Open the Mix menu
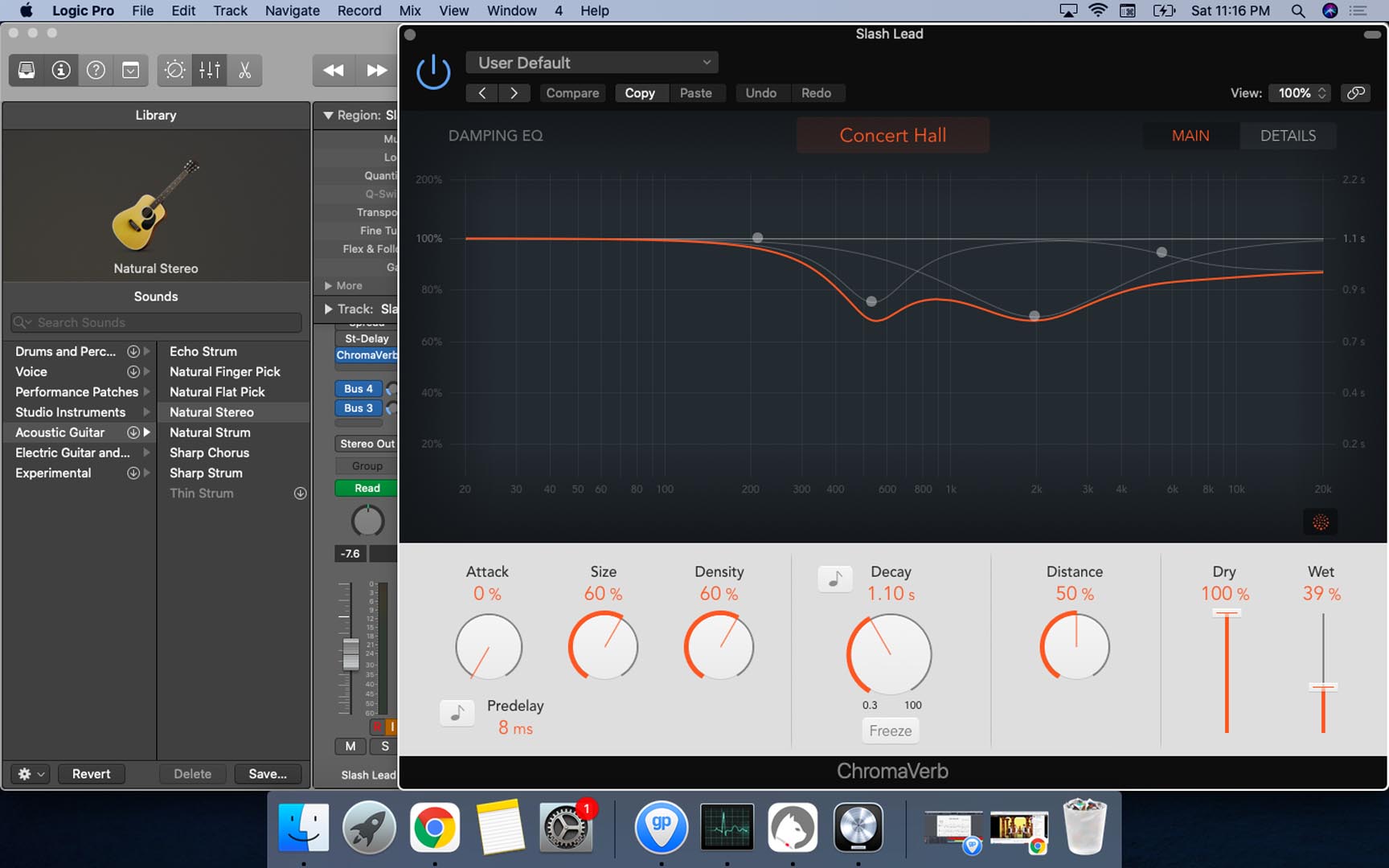 pos(410,10)
